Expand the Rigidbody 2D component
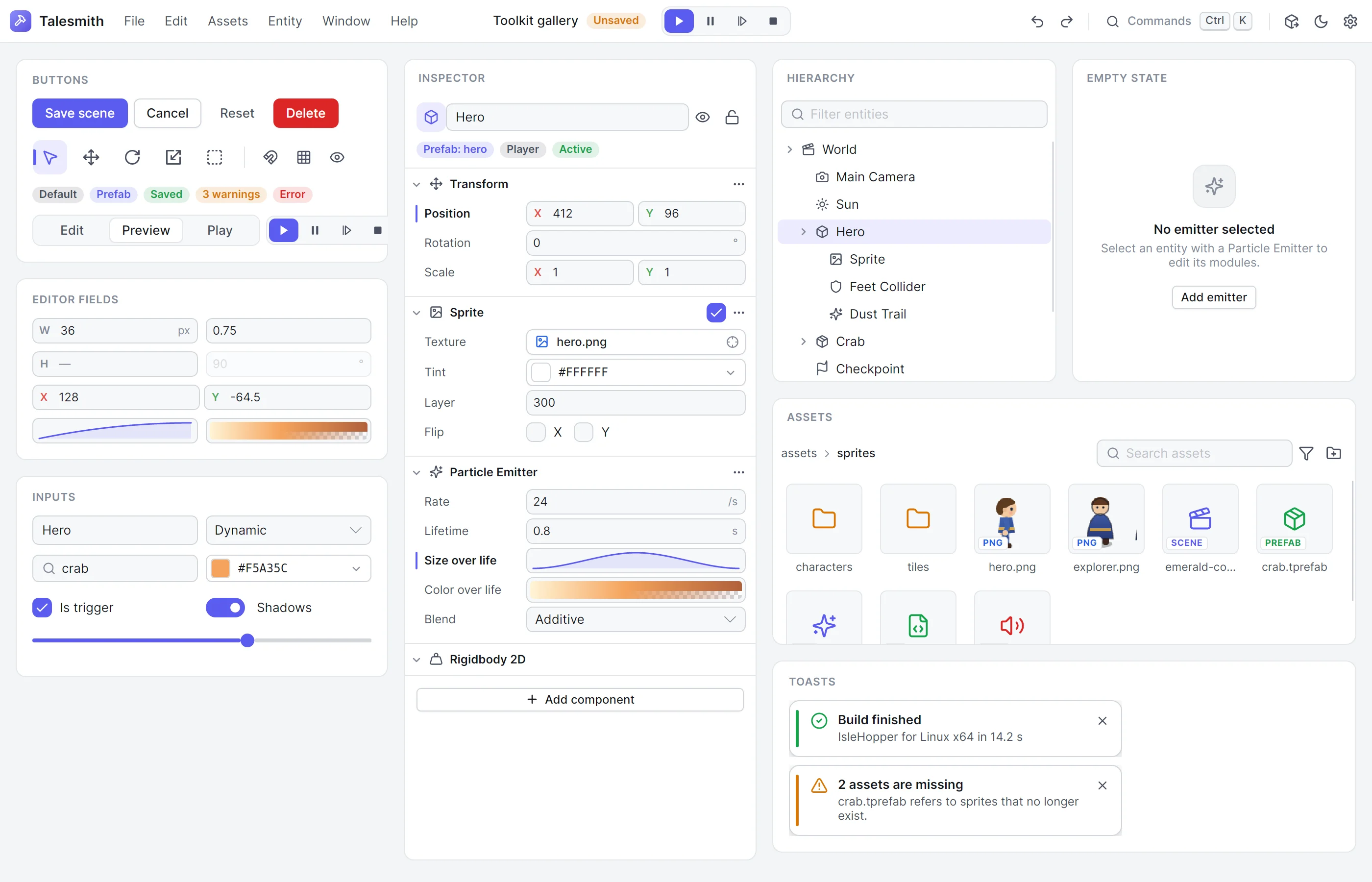 pos(416,660)
